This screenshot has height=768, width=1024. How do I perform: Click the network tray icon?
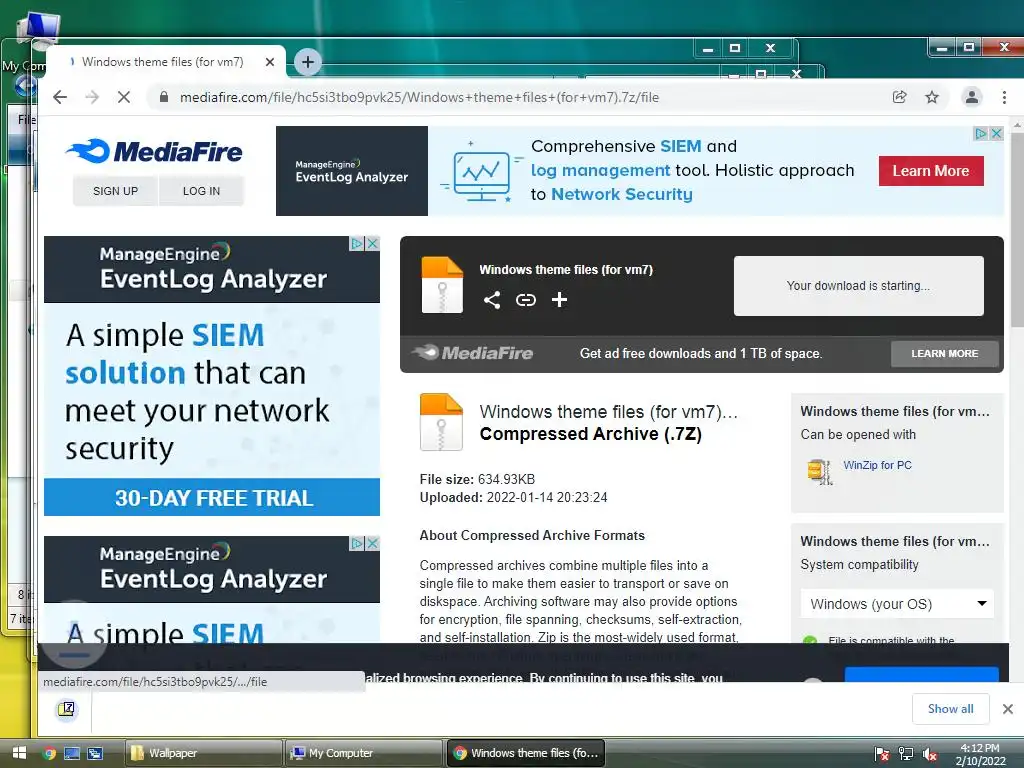tap(906, 754)
